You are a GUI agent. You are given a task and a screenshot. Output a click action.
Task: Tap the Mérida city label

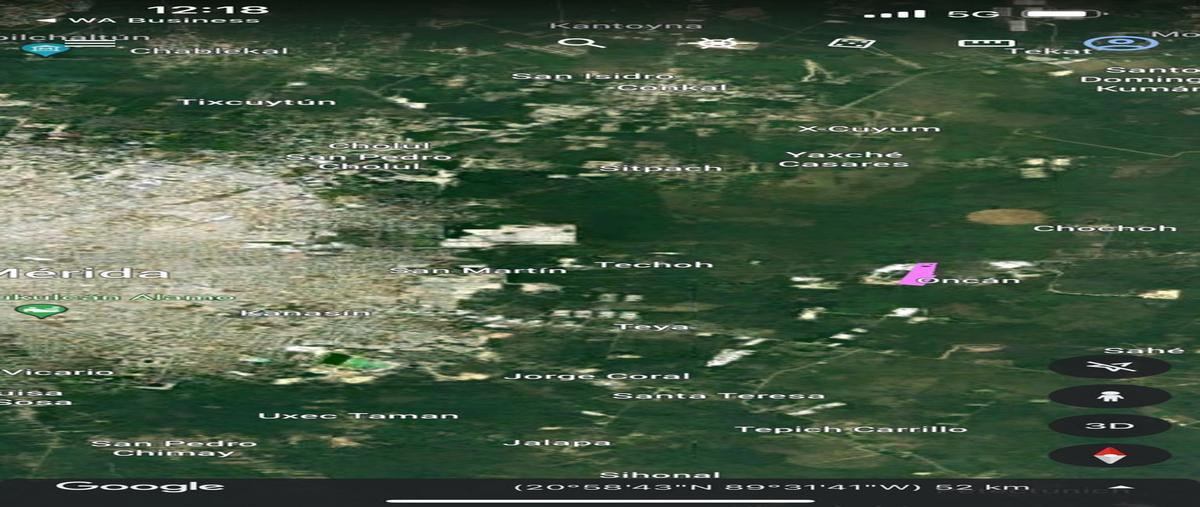pyautogui.click(x=84, y=273)
